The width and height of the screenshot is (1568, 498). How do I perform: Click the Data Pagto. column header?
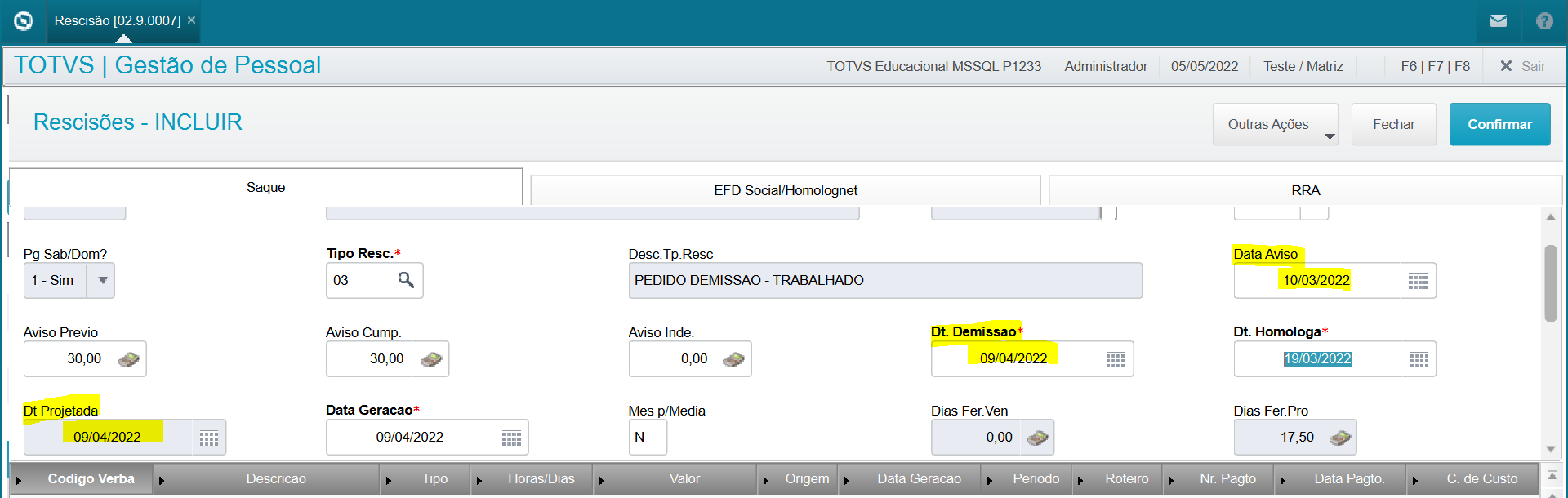tap(1349, 478)
